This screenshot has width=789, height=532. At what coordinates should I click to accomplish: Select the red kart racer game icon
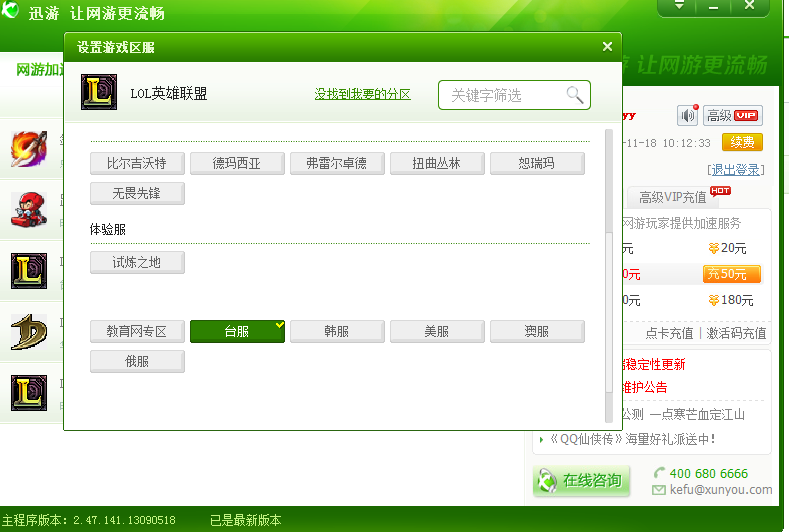coord(29,209)
